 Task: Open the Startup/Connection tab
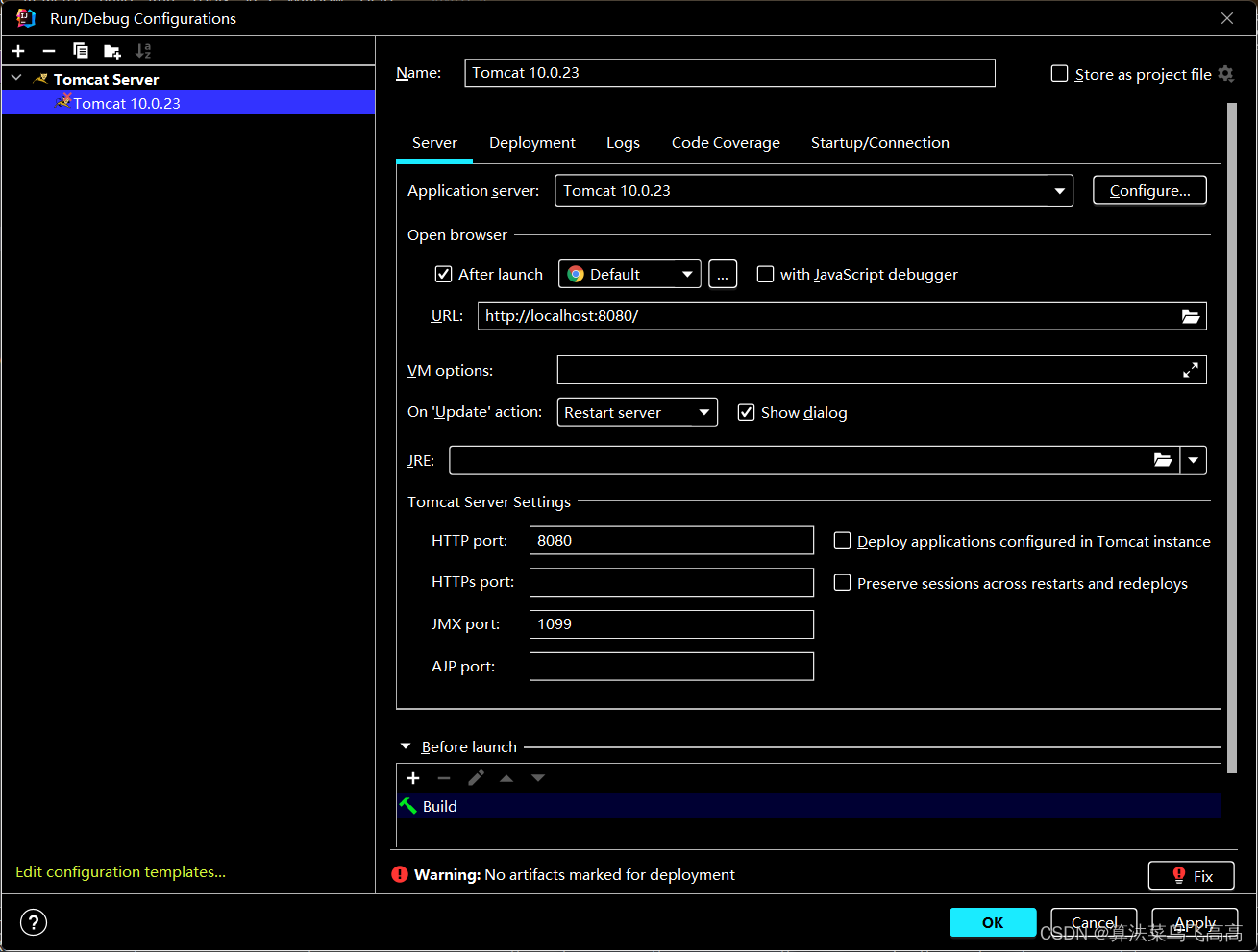pyautogui.click(x=880, y=143)
